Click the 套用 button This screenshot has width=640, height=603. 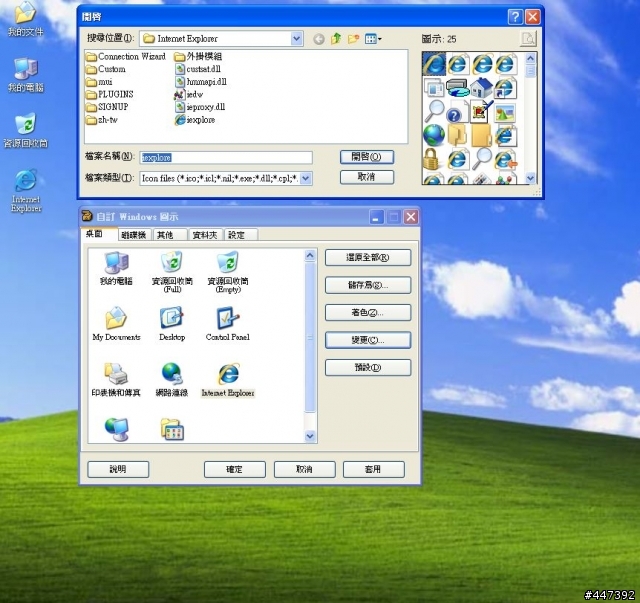click(x=373, y=469)
